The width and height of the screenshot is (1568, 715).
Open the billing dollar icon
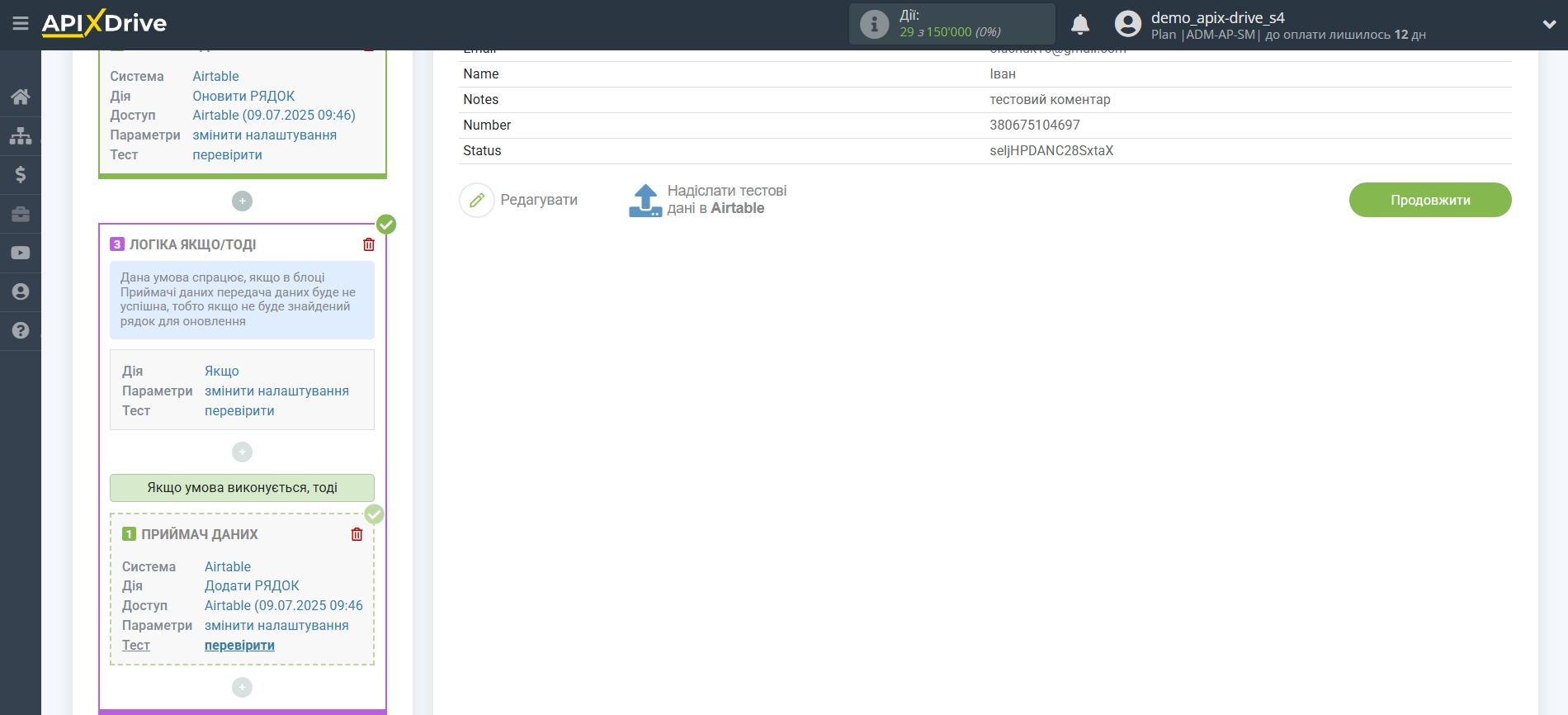pyautogui.click(x=21, y=174)
